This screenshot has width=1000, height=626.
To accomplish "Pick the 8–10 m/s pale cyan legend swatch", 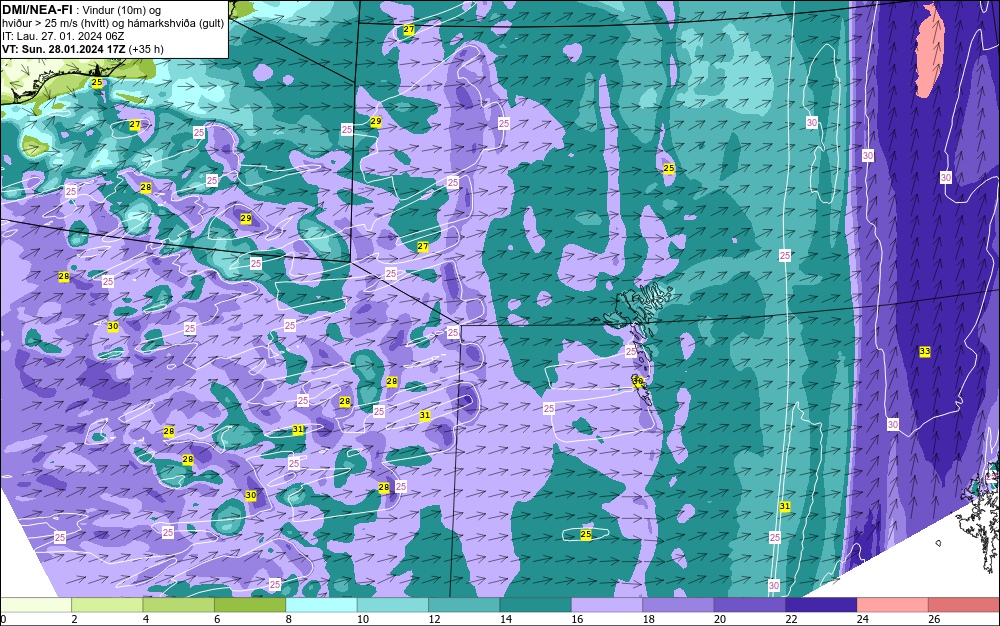I will tap(321, 605).
